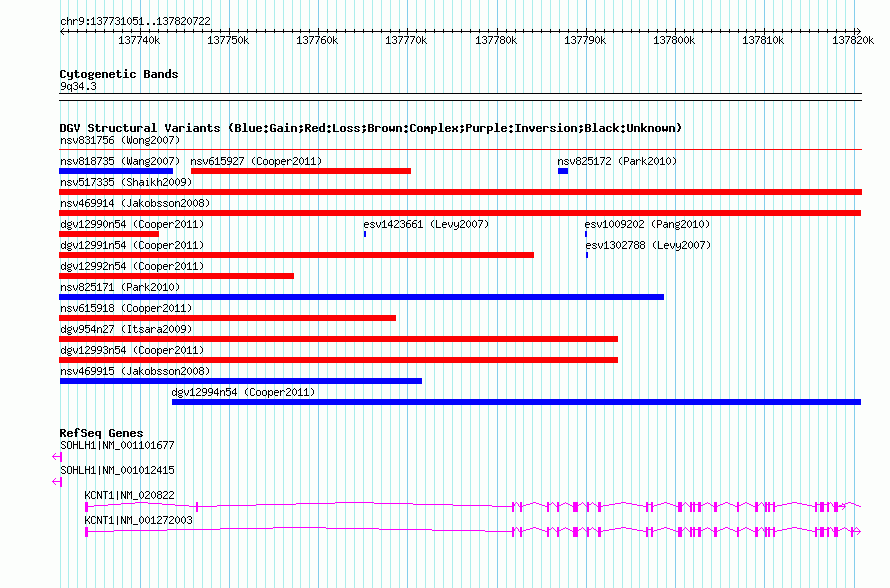Open SOHLH1|NM_001101677 gene label
Viewport: 890px width, 588px height.
point(117,446)
